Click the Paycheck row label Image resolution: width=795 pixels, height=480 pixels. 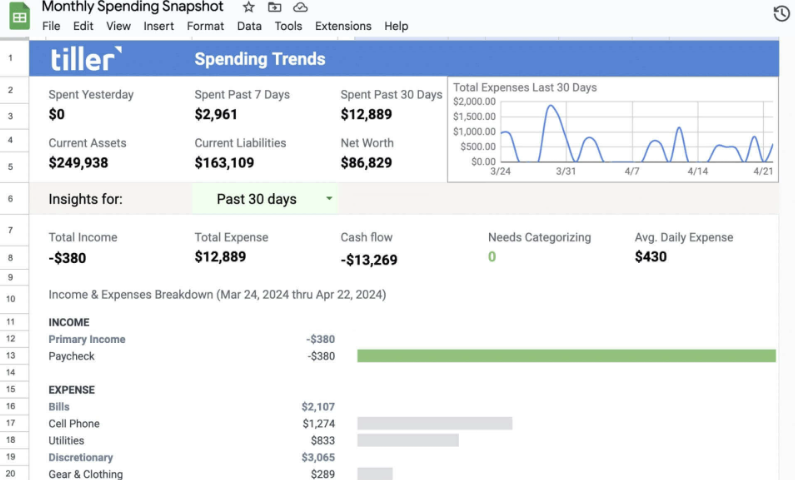click(71, 356)
